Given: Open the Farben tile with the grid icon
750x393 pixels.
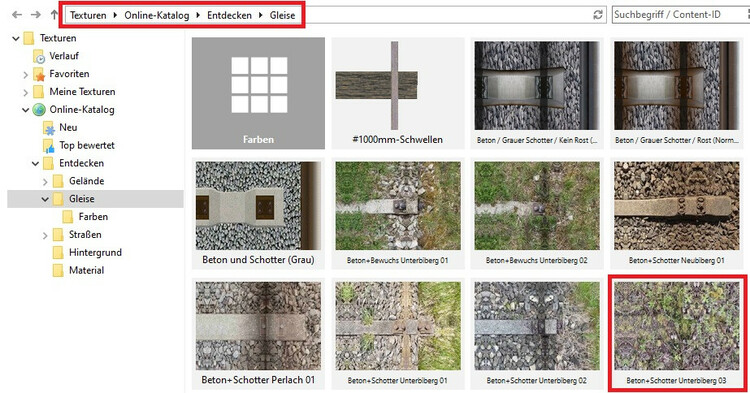Looking at the screenshot, I should point(258,93).
